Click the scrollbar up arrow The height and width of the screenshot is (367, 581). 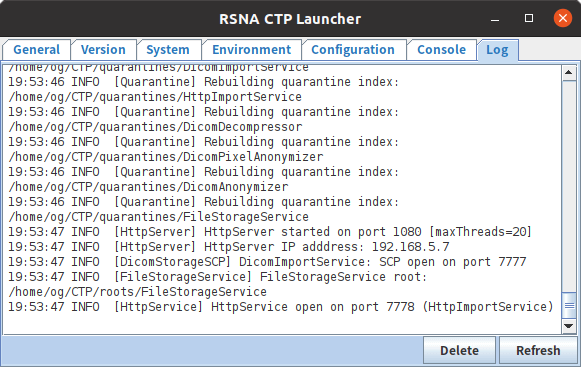[x=569, y=73]
